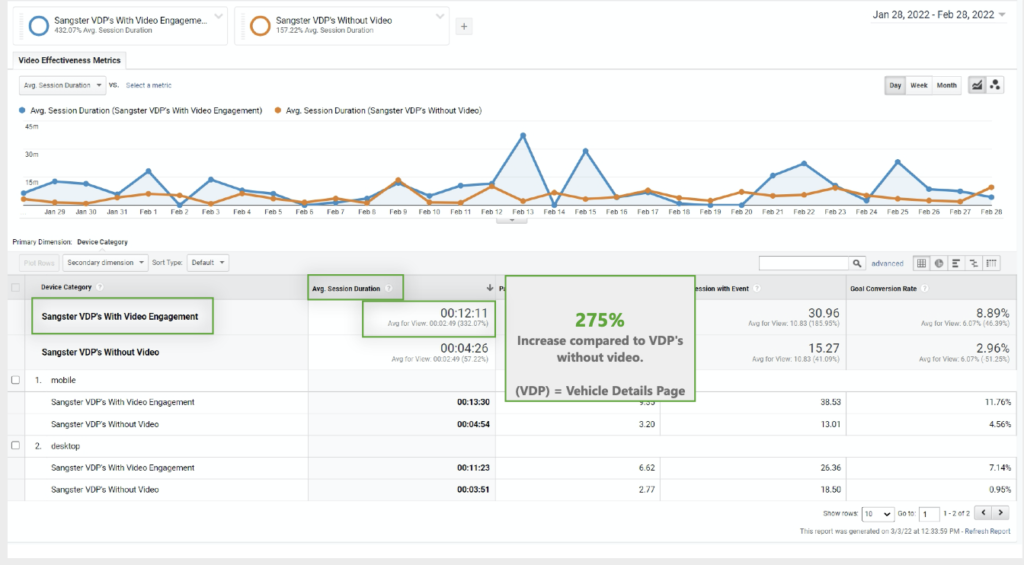
Task: Click blue legend label for With Video Engagement
Action: tap(146, 110)
